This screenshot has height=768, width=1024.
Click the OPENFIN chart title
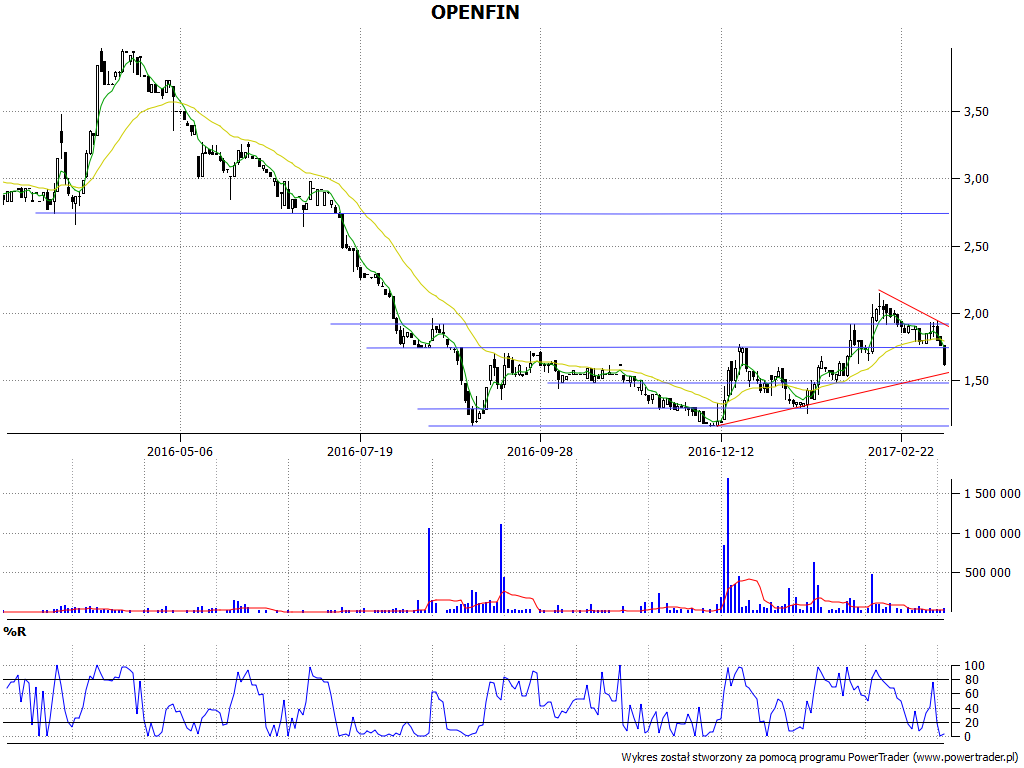click(x=475, y=12)
